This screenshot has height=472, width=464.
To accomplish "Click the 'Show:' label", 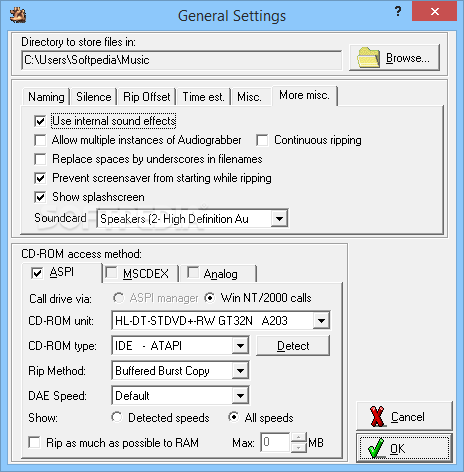I will point(43,418).
